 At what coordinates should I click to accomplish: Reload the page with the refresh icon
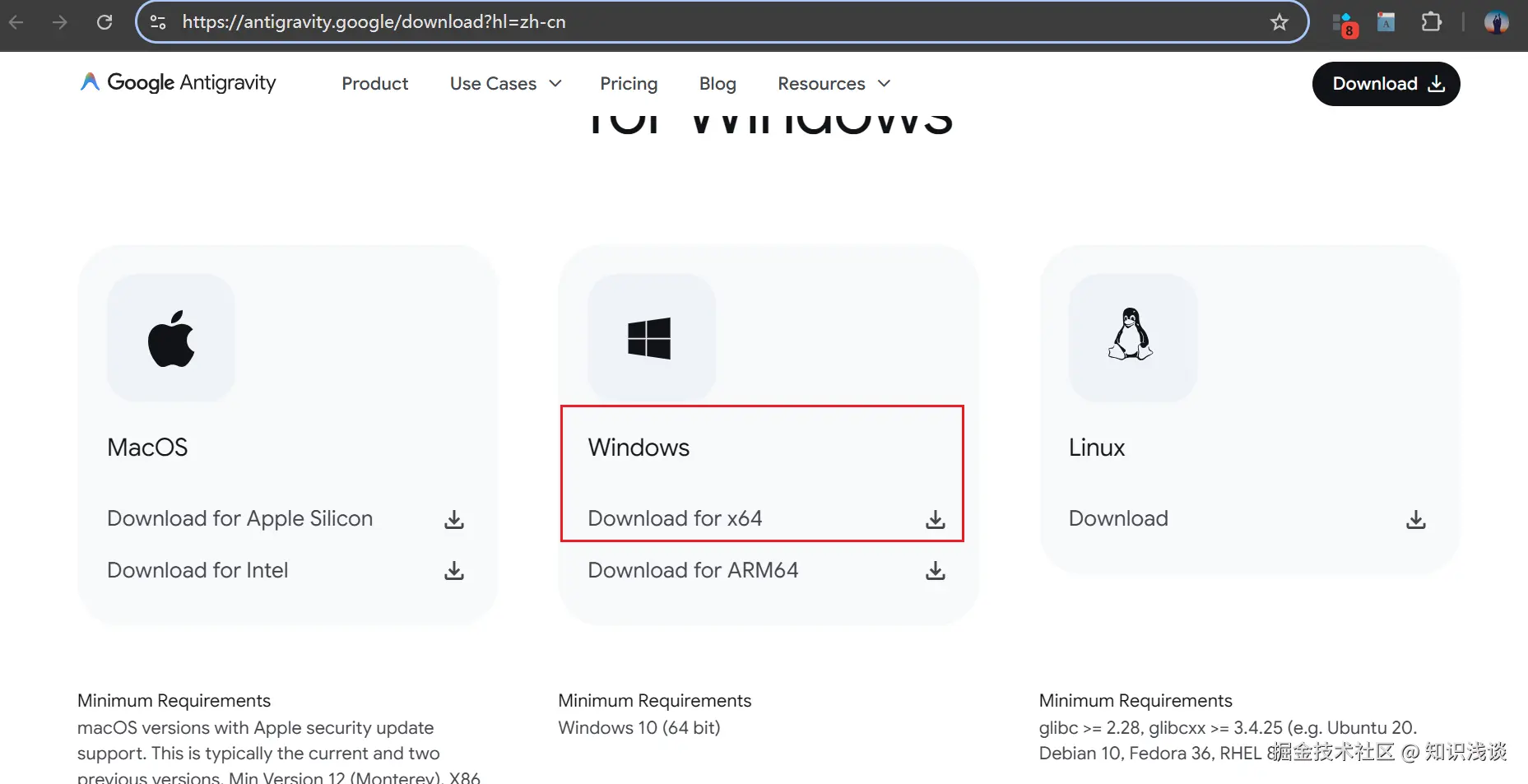104,22
